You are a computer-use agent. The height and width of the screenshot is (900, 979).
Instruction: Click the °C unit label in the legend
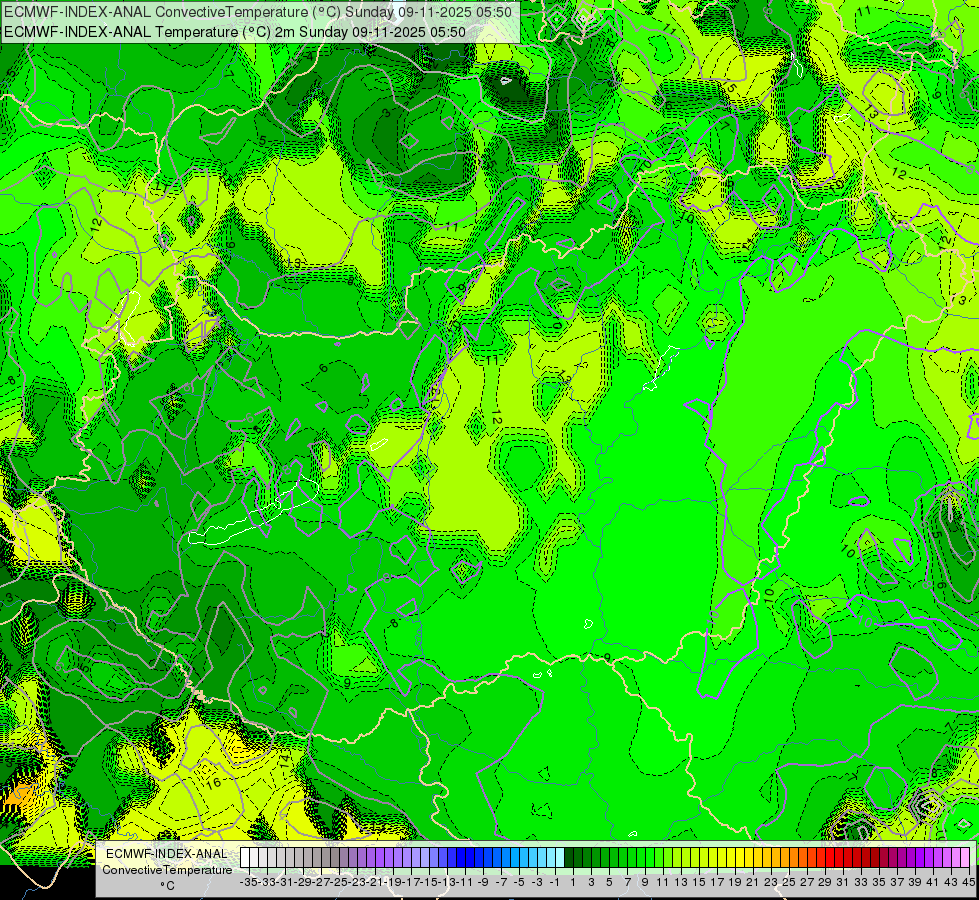point(167,885)
